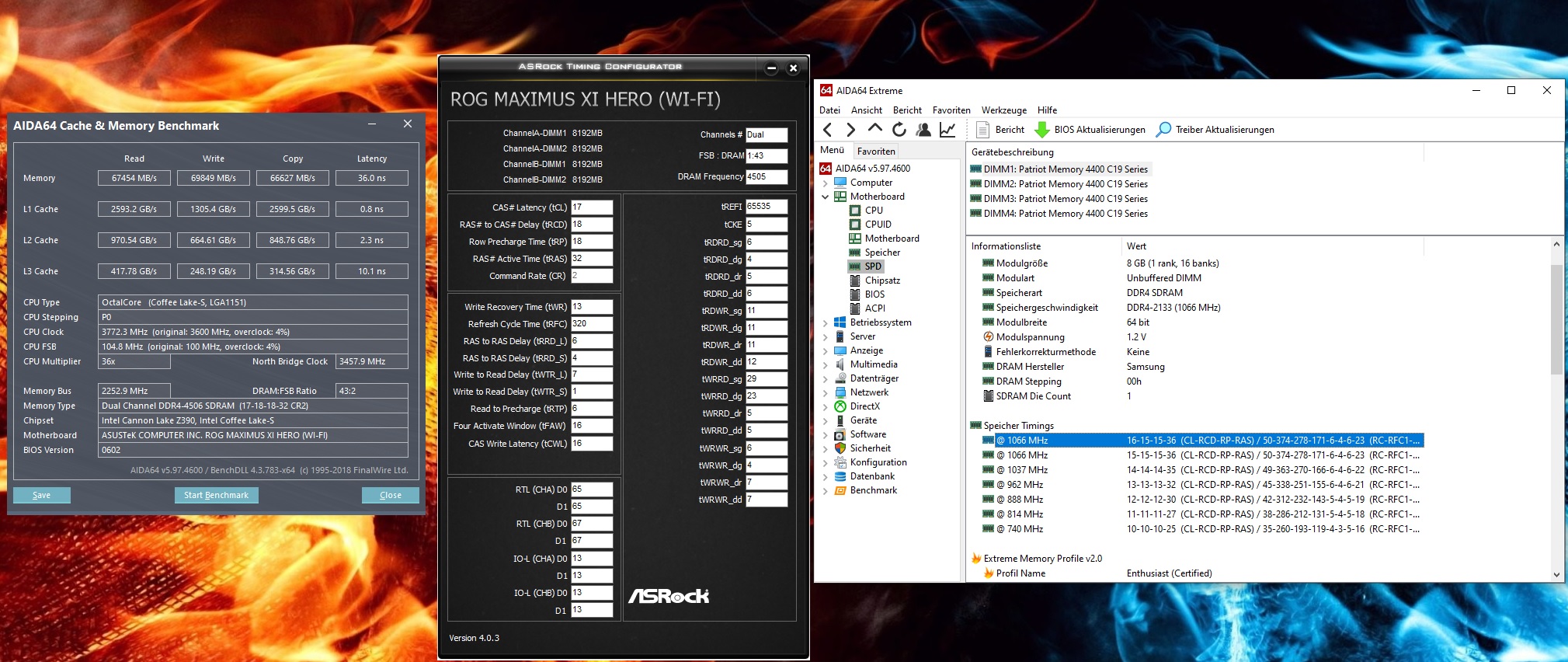Select the @ 1037 MHz timing row
Screen dimensions: 1568x662
tap(1202, 470)
